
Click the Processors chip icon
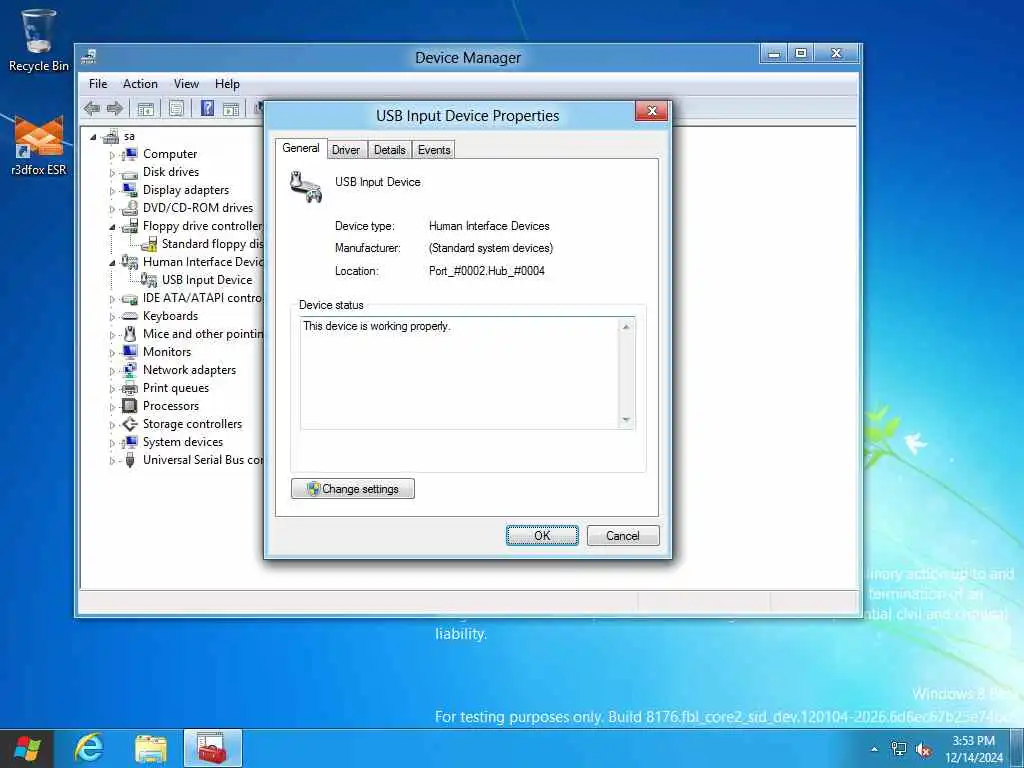tap(130, 406)
